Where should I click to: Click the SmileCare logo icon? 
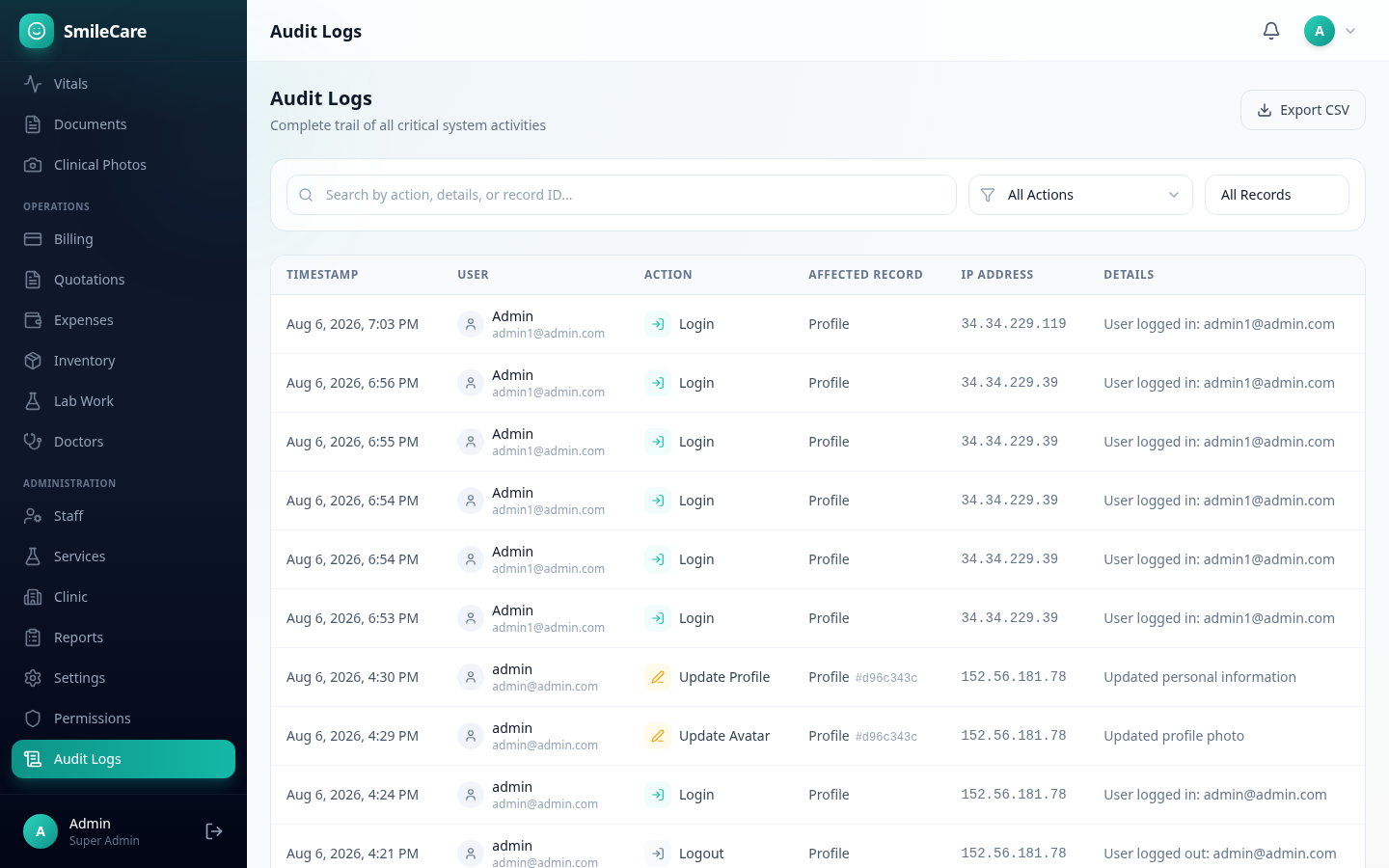(x=37, y=31)
